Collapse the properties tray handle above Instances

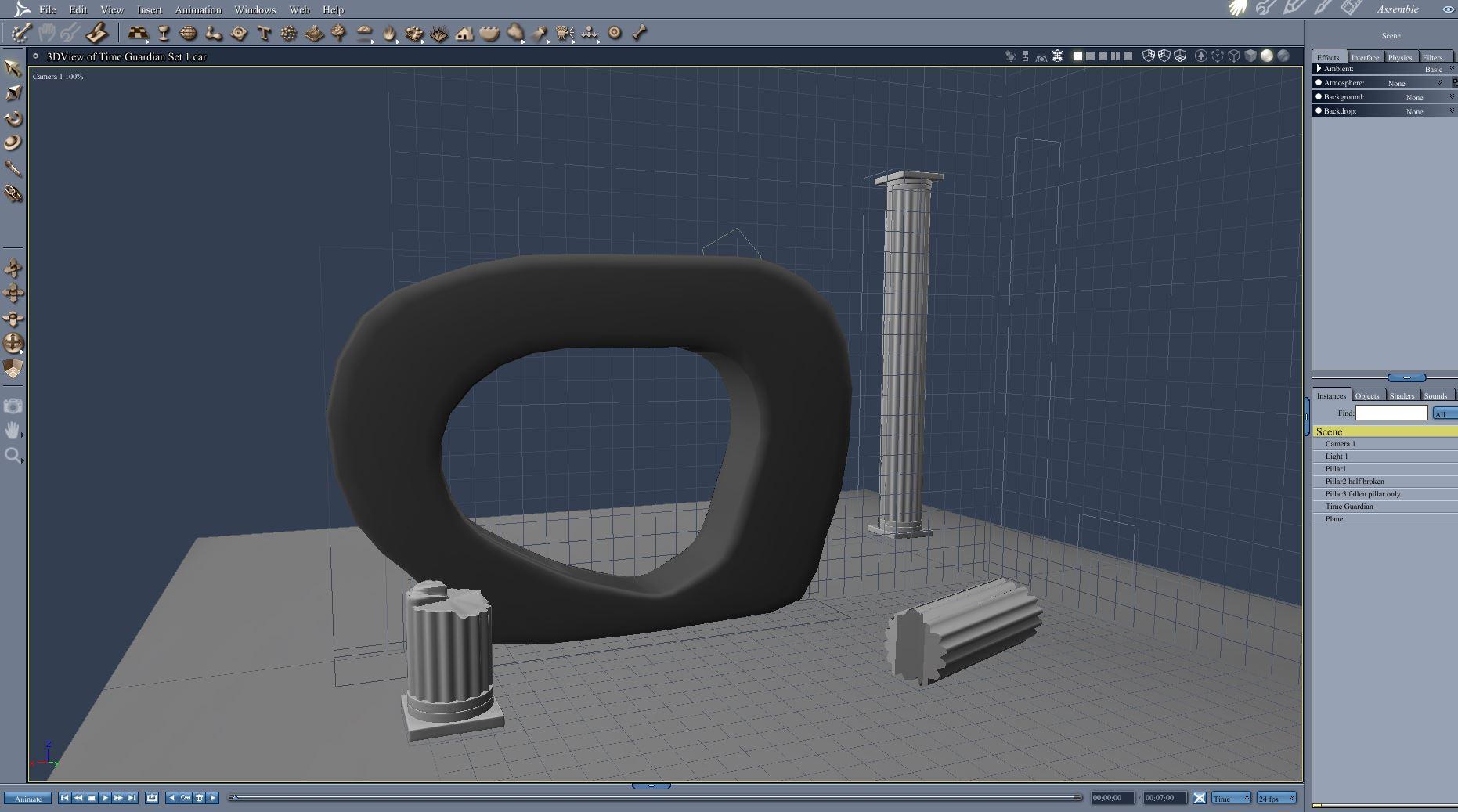pyautogui.click(x=1406, y=377)
